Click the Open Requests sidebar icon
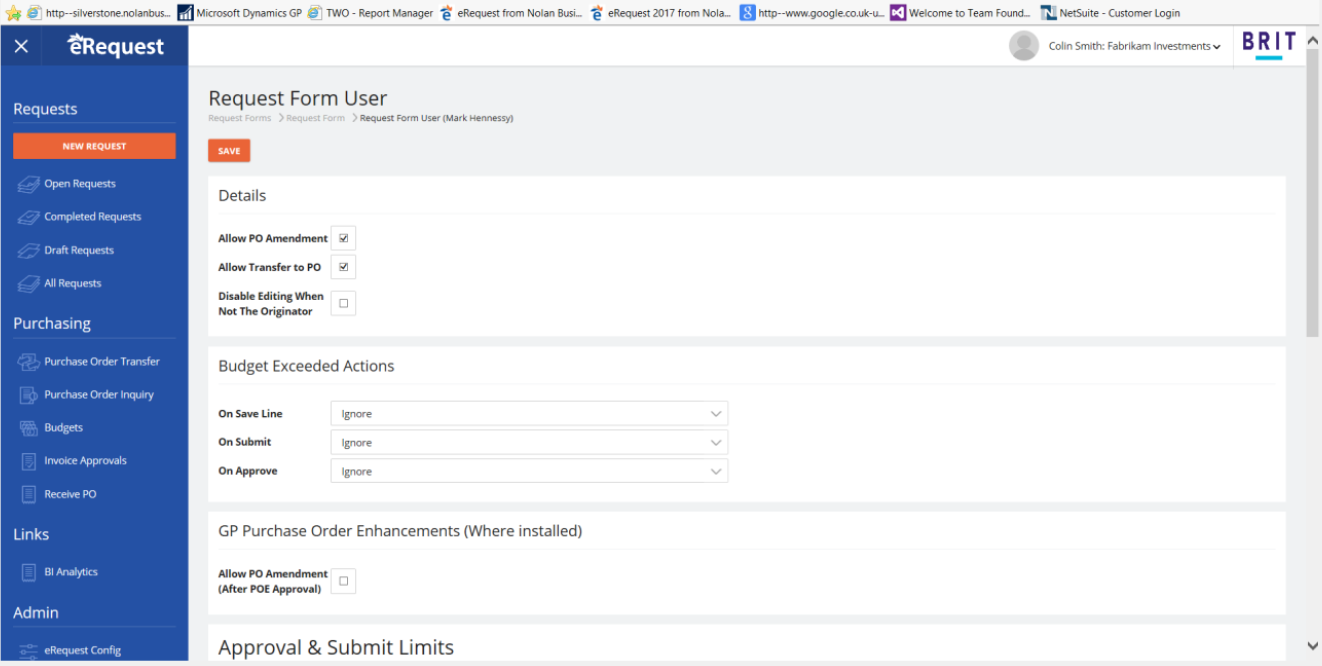 coord(28,184)
